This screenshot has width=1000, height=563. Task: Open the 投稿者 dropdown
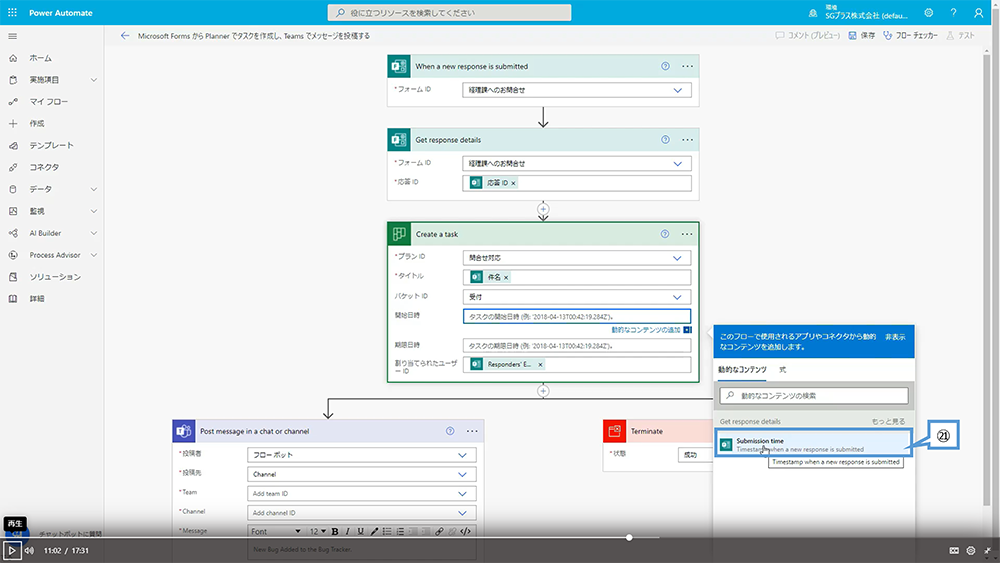pyautogui.click(x=362, y=455)
